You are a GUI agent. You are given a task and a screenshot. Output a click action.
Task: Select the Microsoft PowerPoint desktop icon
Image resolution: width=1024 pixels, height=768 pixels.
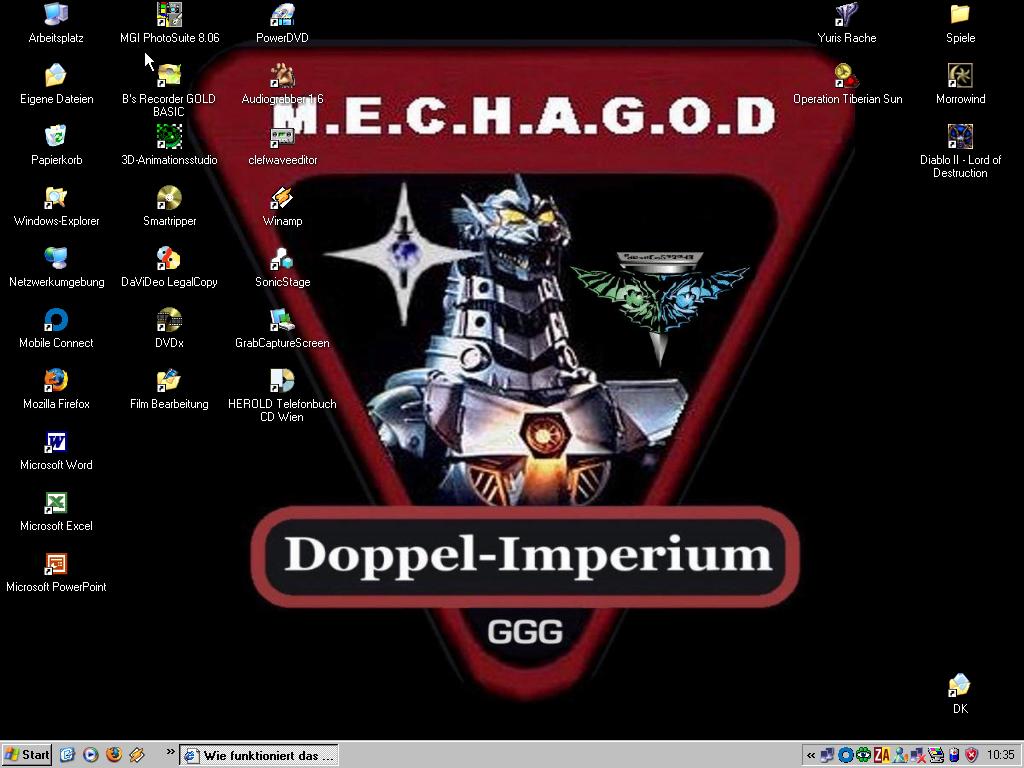pyautogui.click(x=56, y=564)
